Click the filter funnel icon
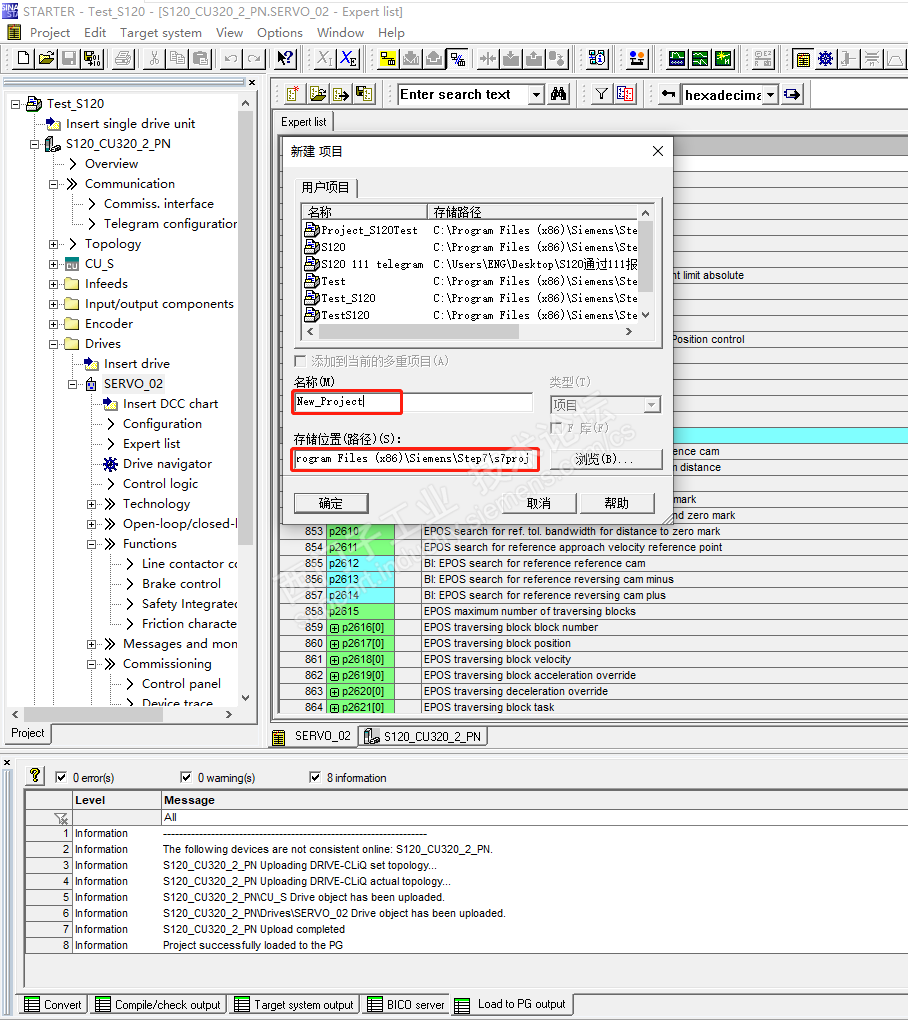Viewport: 908px width, 1020px height. (x=602, y=94)
